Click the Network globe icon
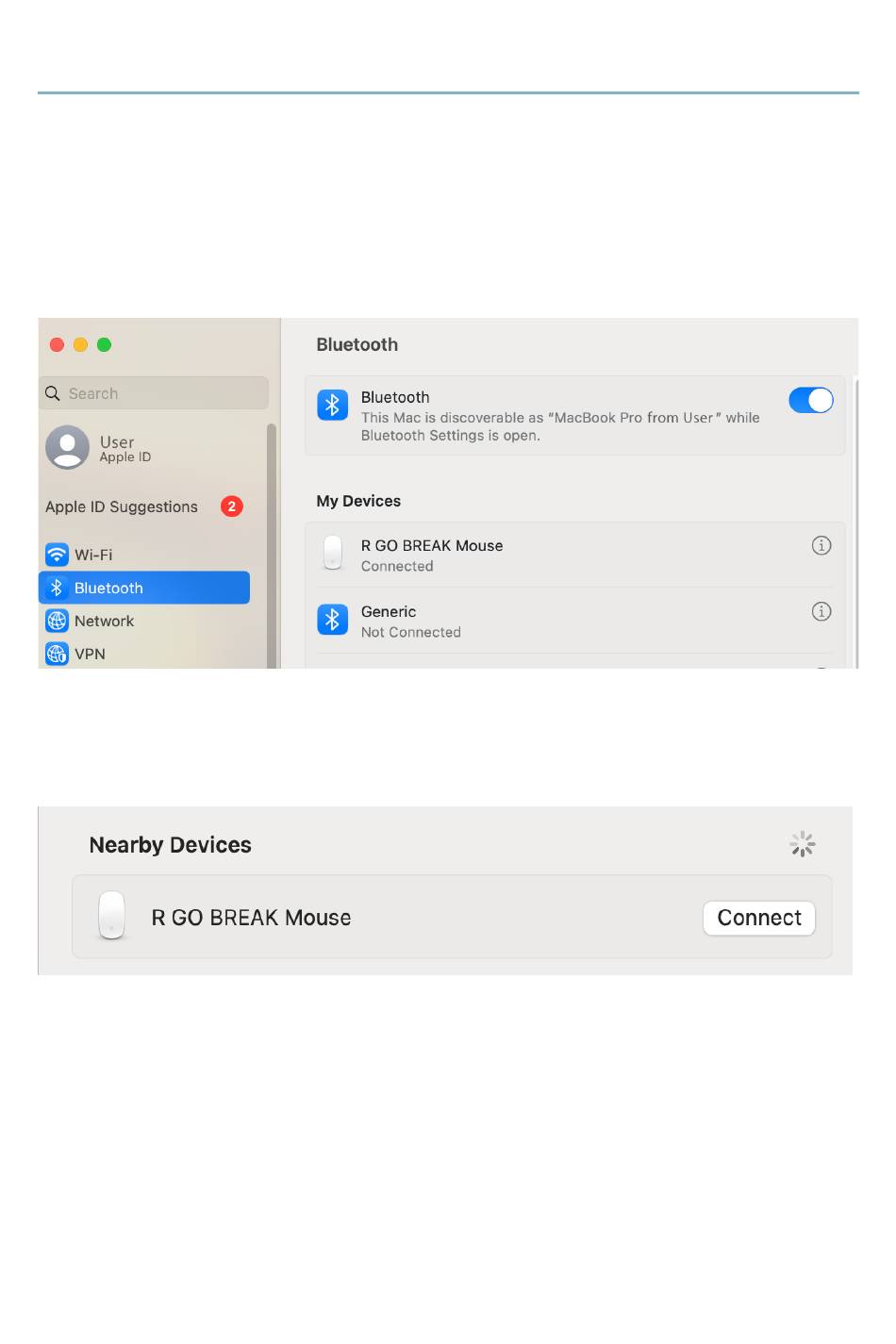Viewport: 896px width, 1344px height. 57,621
